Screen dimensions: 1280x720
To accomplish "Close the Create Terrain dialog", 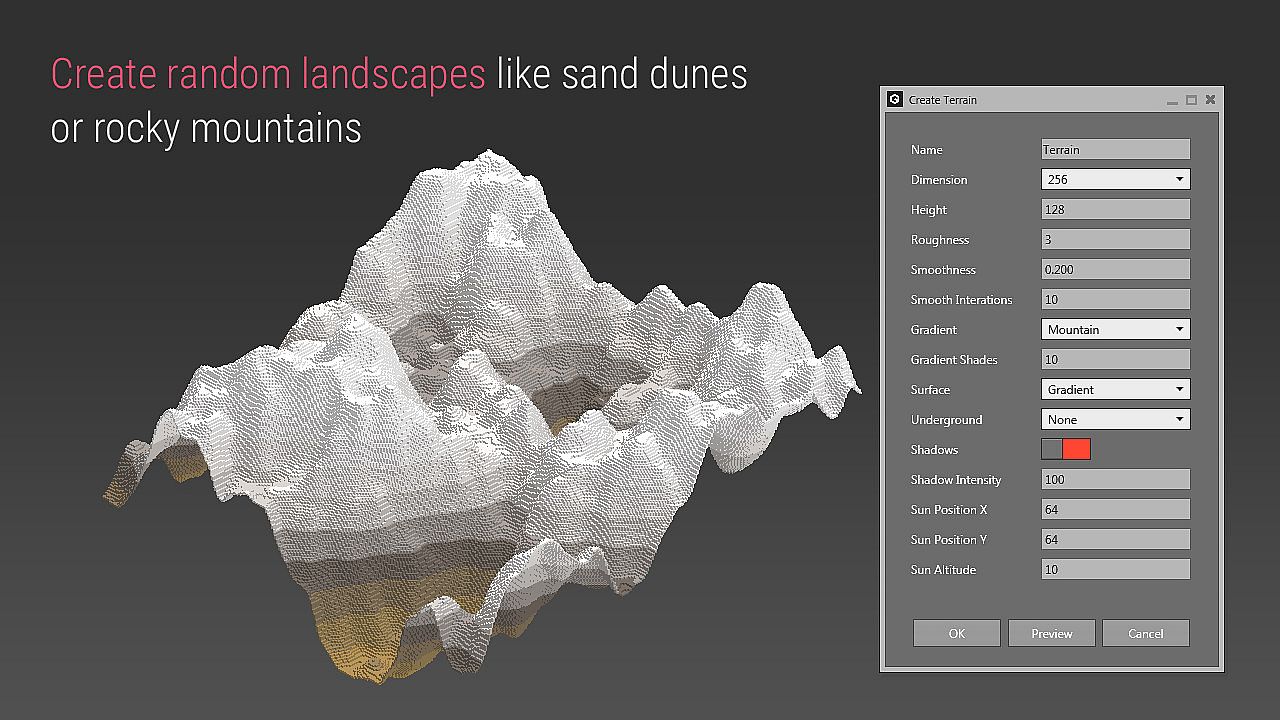I will (1210, 100).
